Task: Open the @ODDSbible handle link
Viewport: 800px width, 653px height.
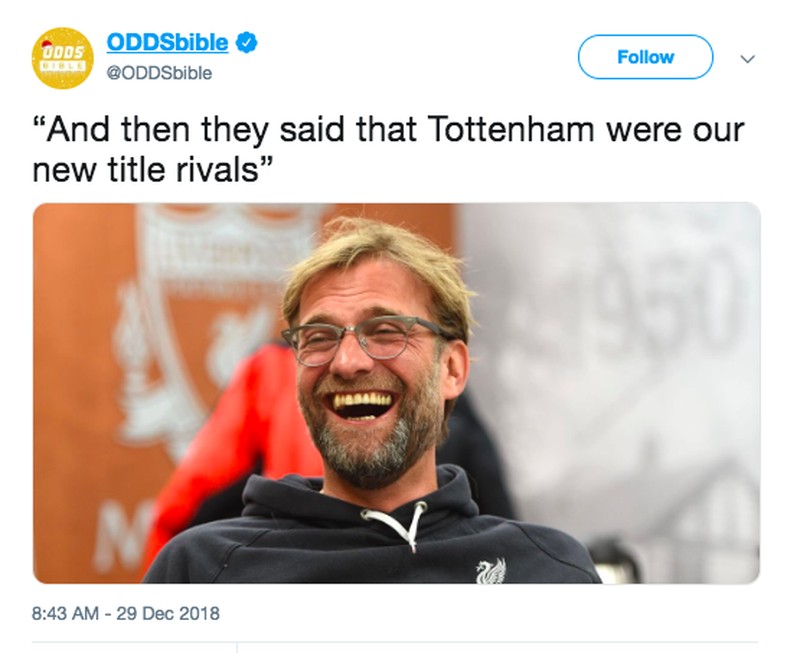Action: coord(159,73)
